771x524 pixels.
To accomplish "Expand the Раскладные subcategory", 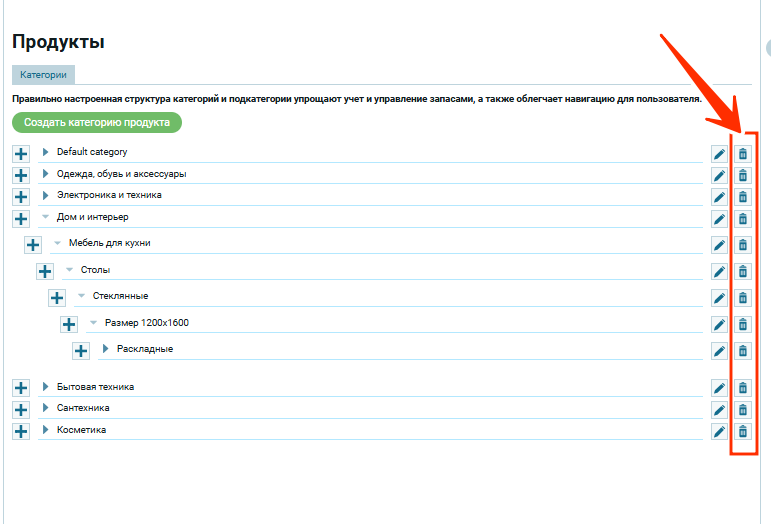I will tap(106, 349).
